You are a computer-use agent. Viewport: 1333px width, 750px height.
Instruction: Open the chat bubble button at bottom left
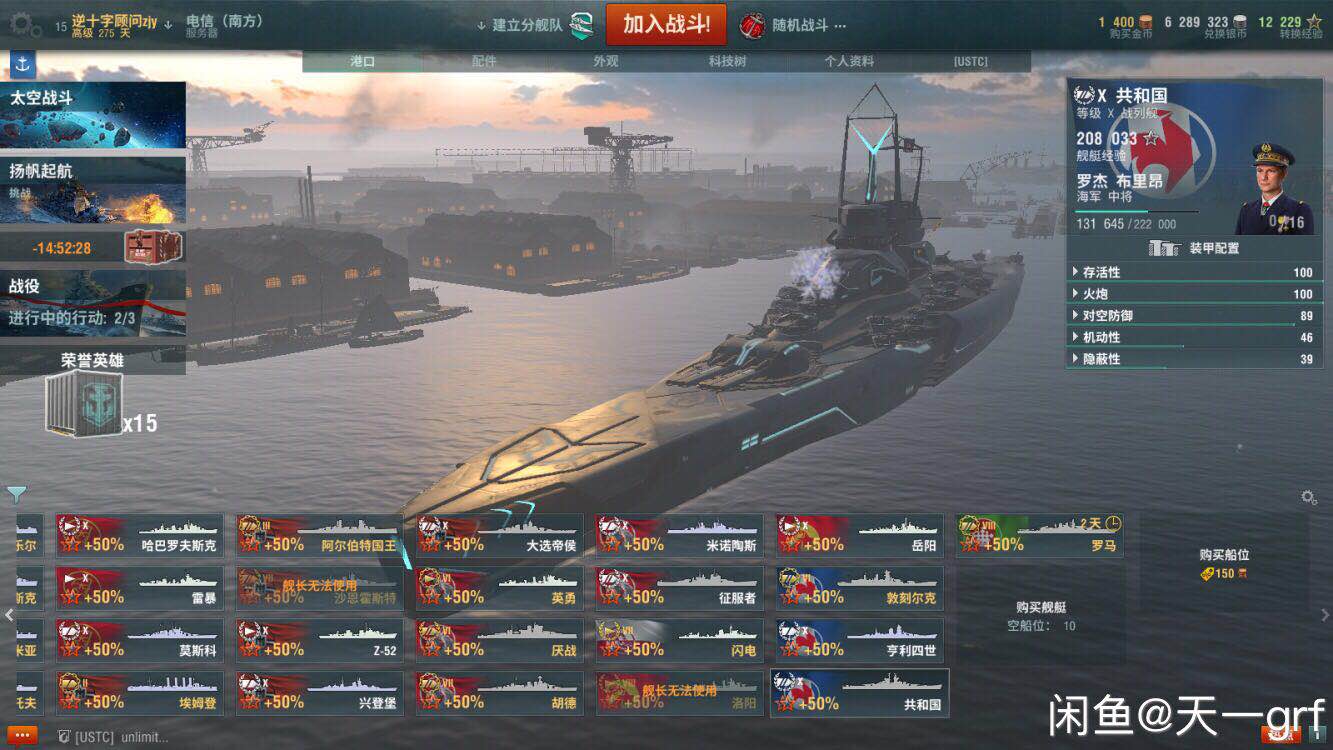pyautogui.click(x=22, y=736)
